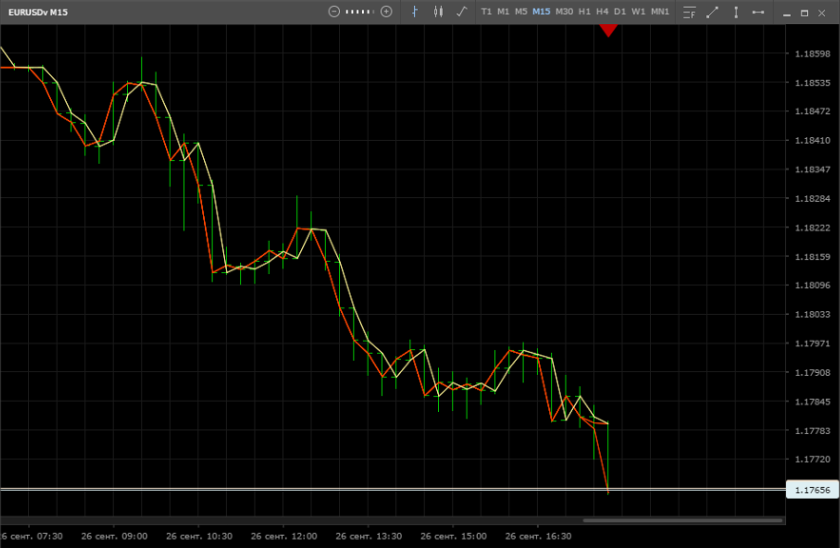Switch to line chart display

(462, 12)
